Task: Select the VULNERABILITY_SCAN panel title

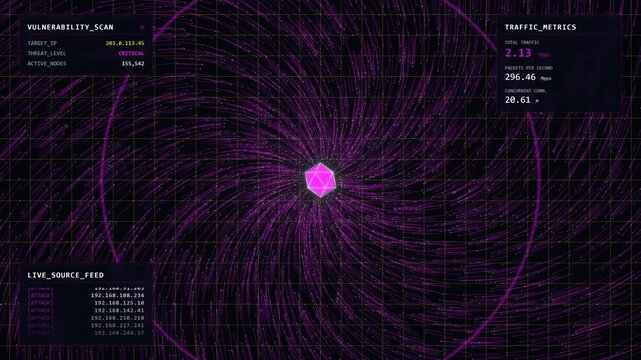Action: [70, 27]
